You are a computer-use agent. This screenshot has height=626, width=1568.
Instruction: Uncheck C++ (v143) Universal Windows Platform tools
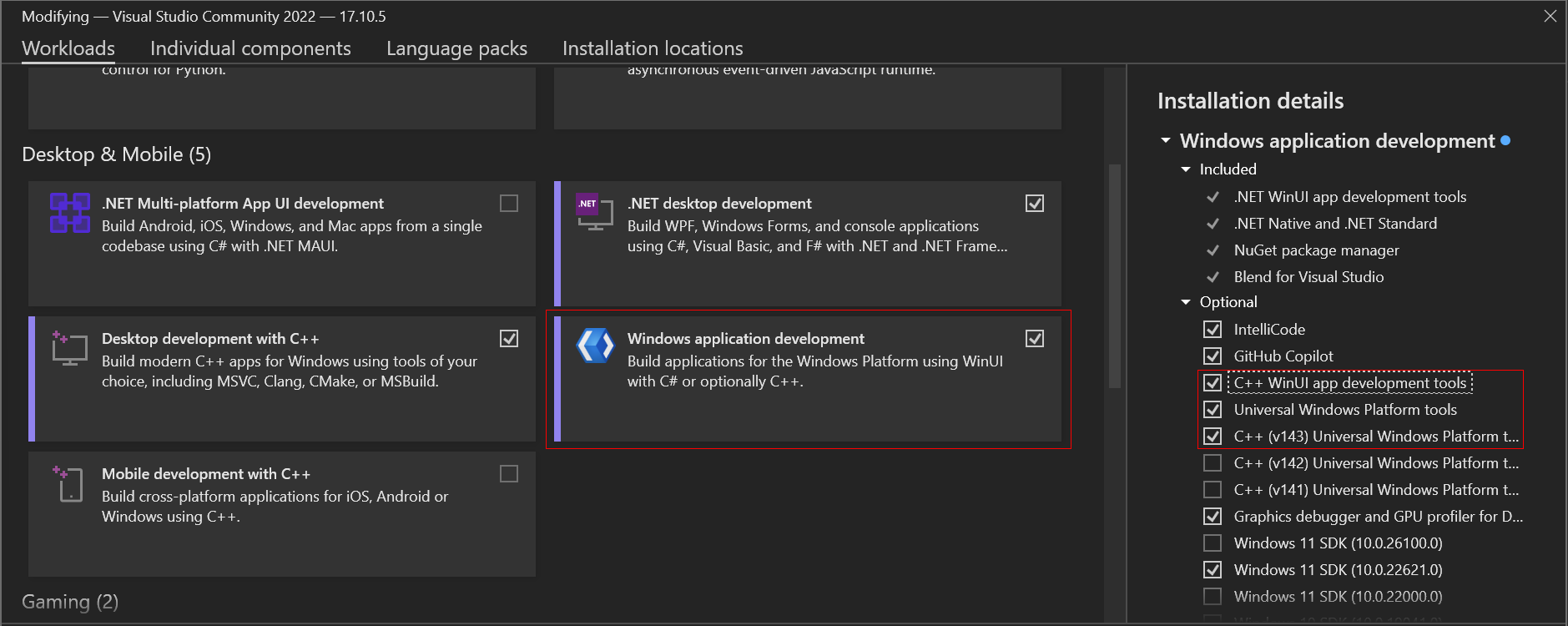pos(1213,437)
